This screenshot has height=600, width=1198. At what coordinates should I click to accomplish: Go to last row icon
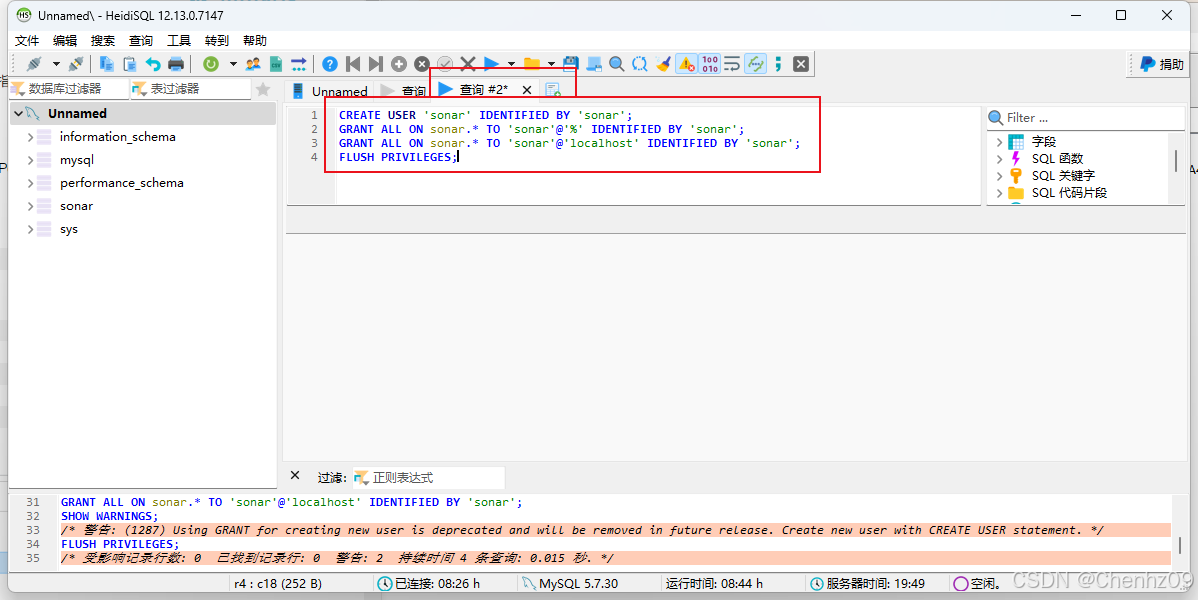[x=376, y=64]
